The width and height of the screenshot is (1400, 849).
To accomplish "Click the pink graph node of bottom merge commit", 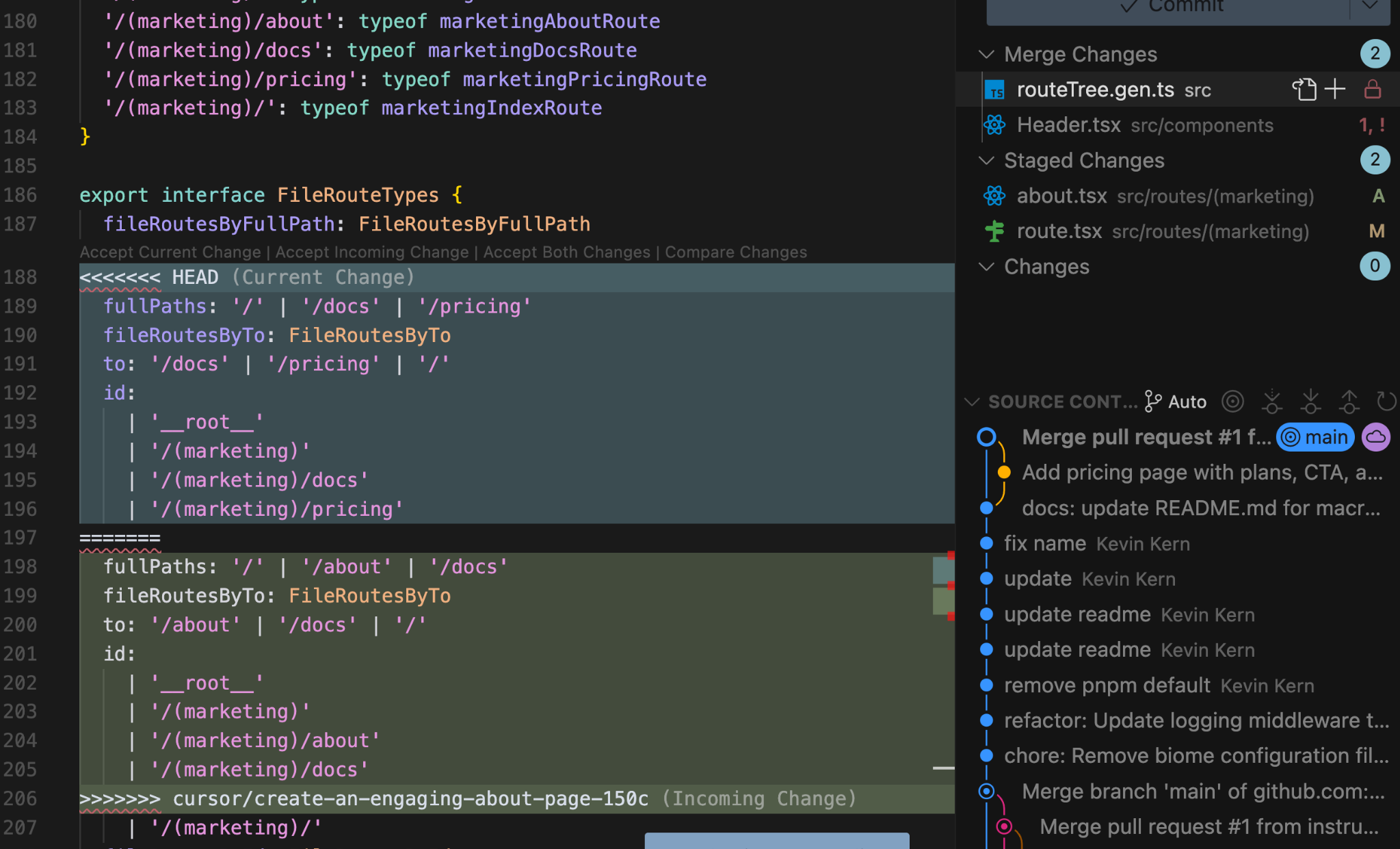I will coord(1004,827).
